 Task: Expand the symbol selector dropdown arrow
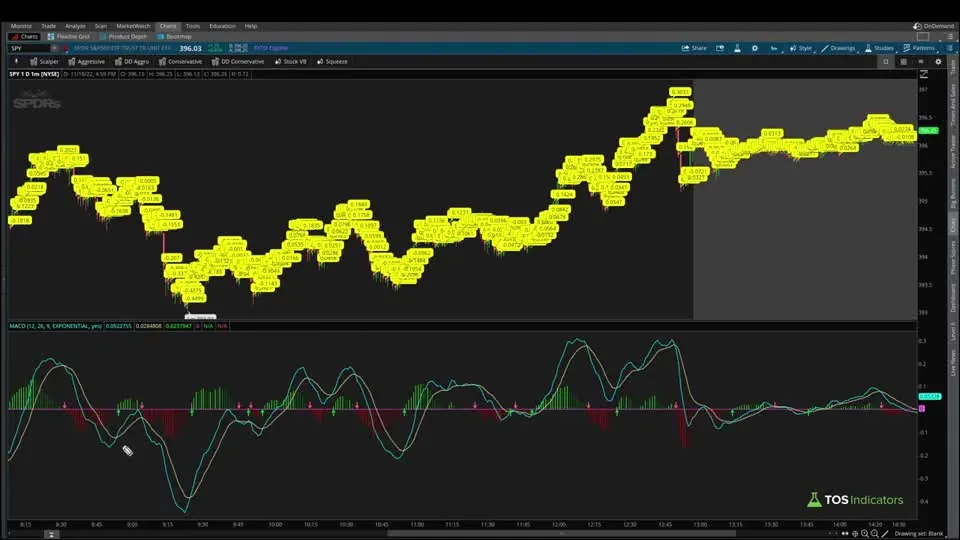click(x=54, y=48)
